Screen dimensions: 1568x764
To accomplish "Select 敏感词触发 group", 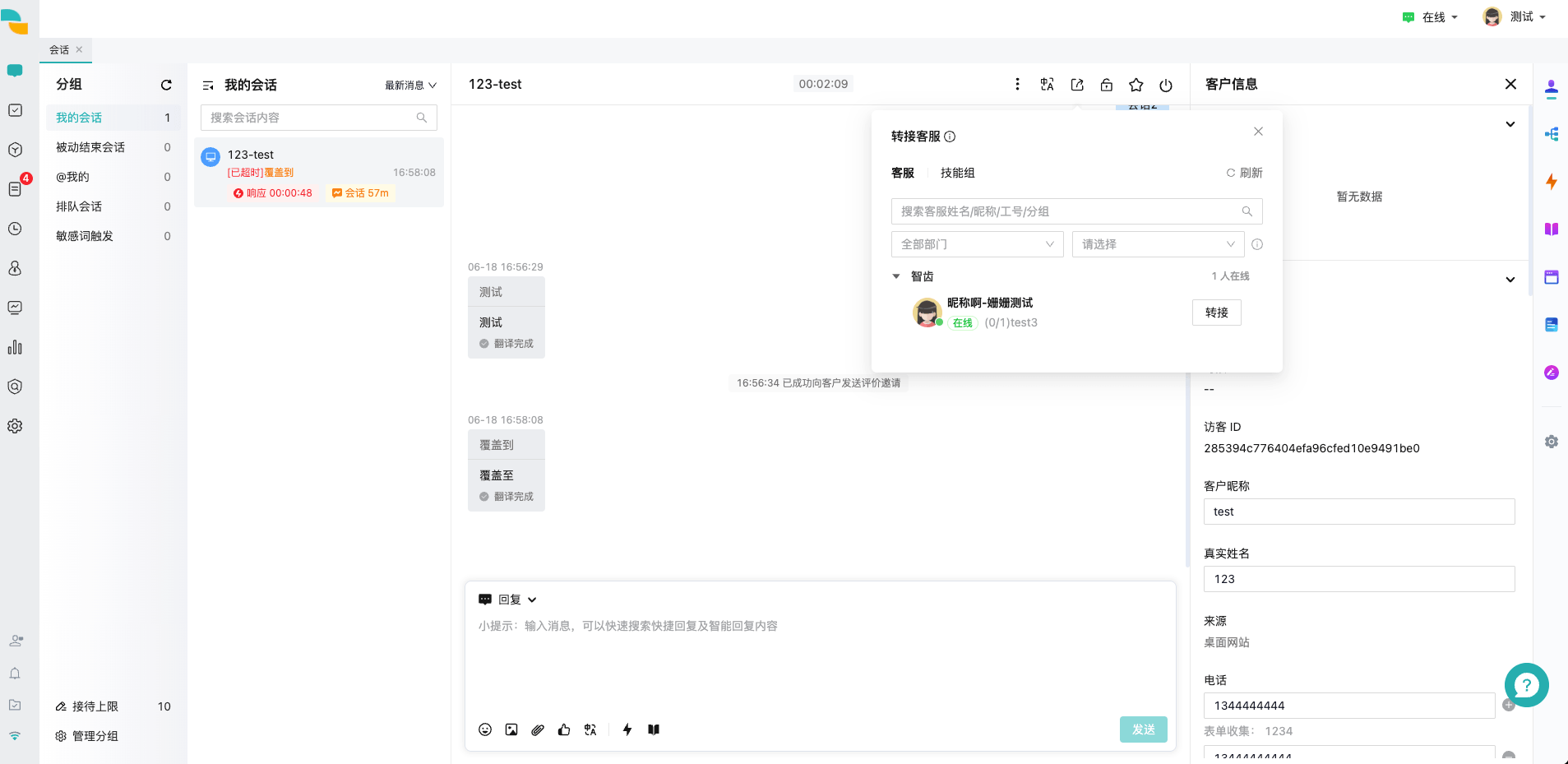I will tap(113, 236).
